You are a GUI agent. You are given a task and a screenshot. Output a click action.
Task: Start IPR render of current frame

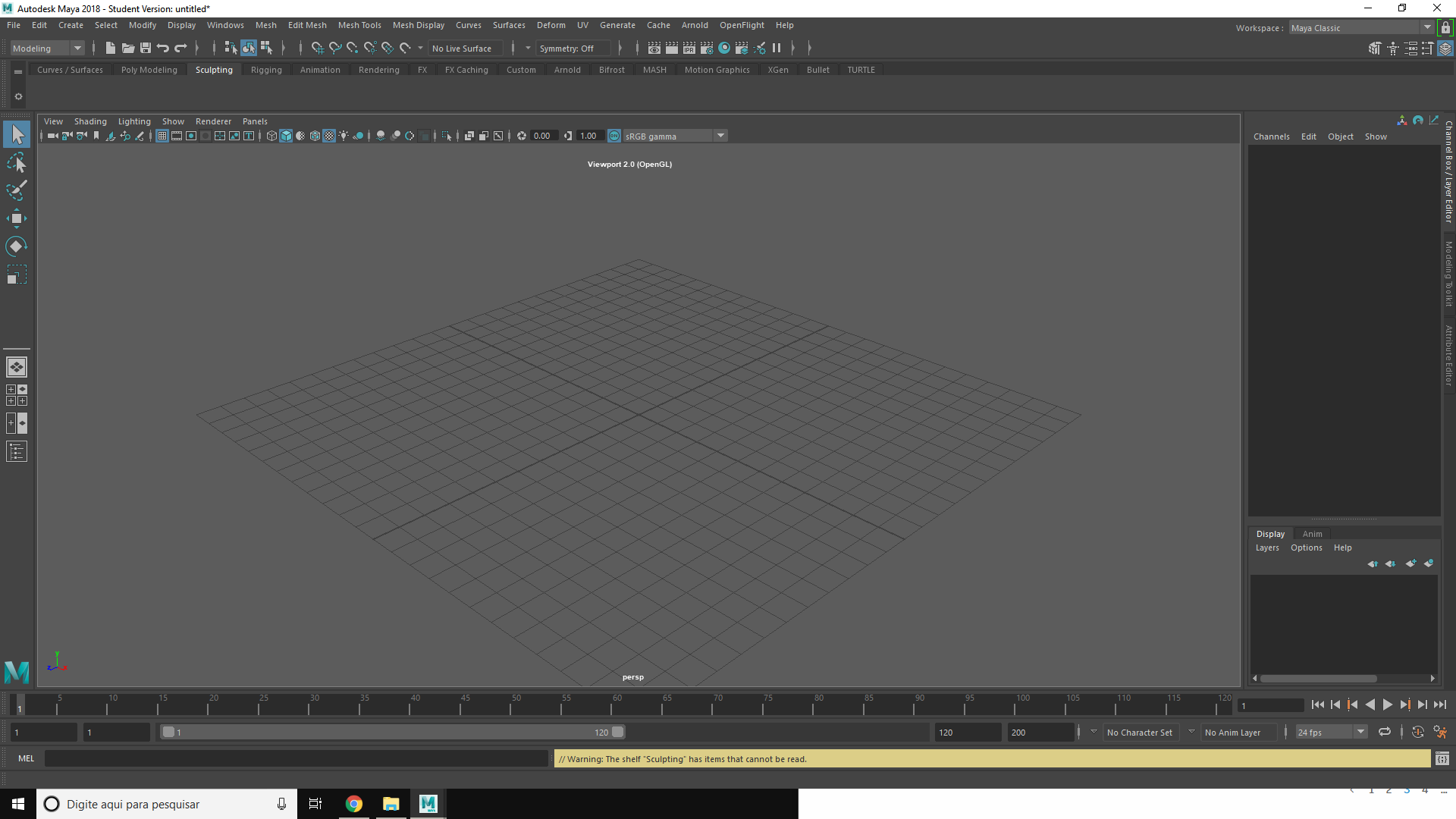click(689, 48)
